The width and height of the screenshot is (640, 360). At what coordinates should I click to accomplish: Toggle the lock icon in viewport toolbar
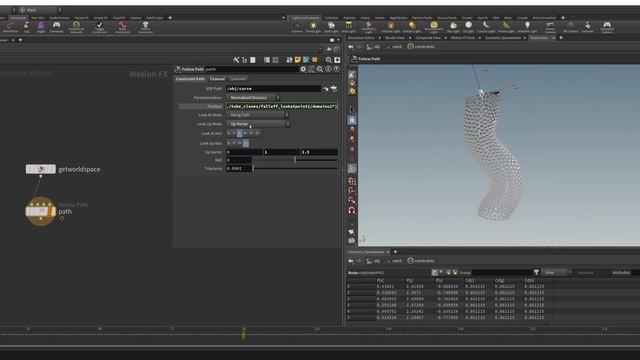coord(352,120)
